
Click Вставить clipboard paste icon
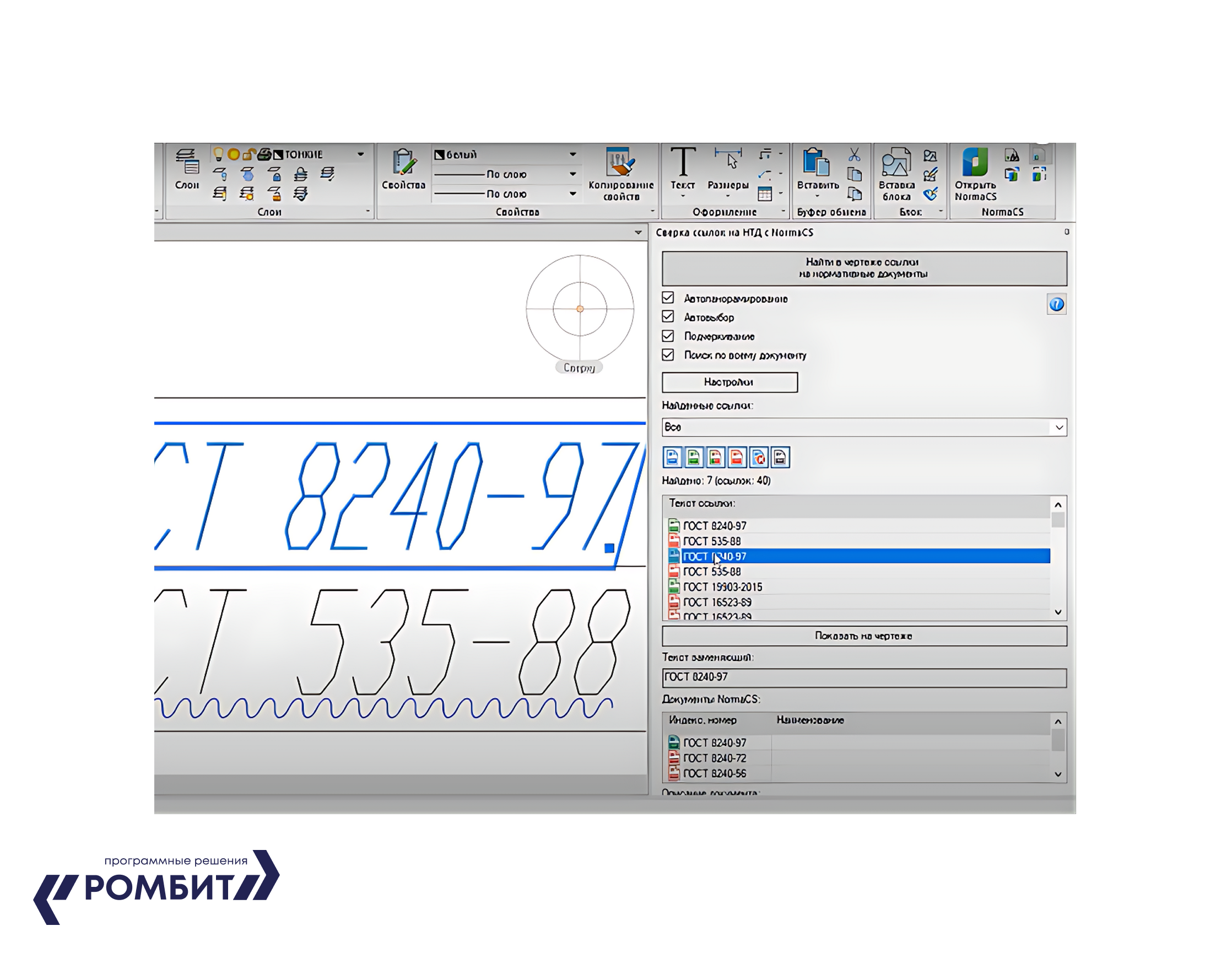coord(818,162)
